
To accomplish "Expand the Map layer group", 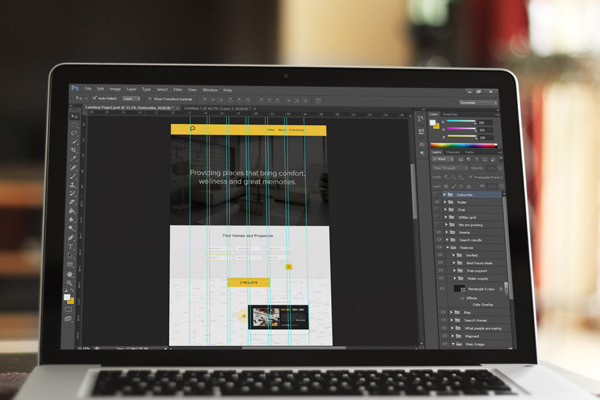I will tap(452, 312).
